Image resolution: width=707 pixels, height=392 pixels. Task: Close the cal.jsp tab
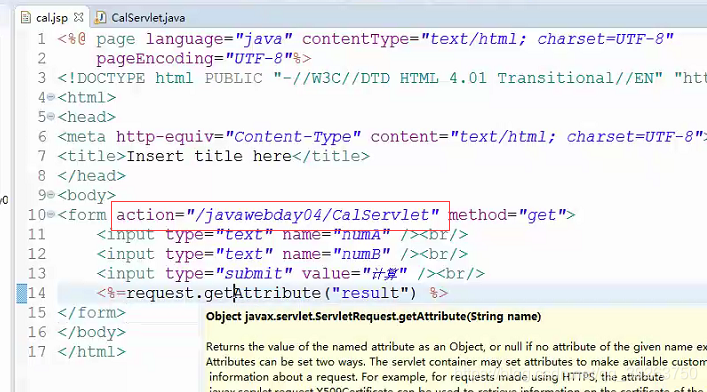(78, 17)
